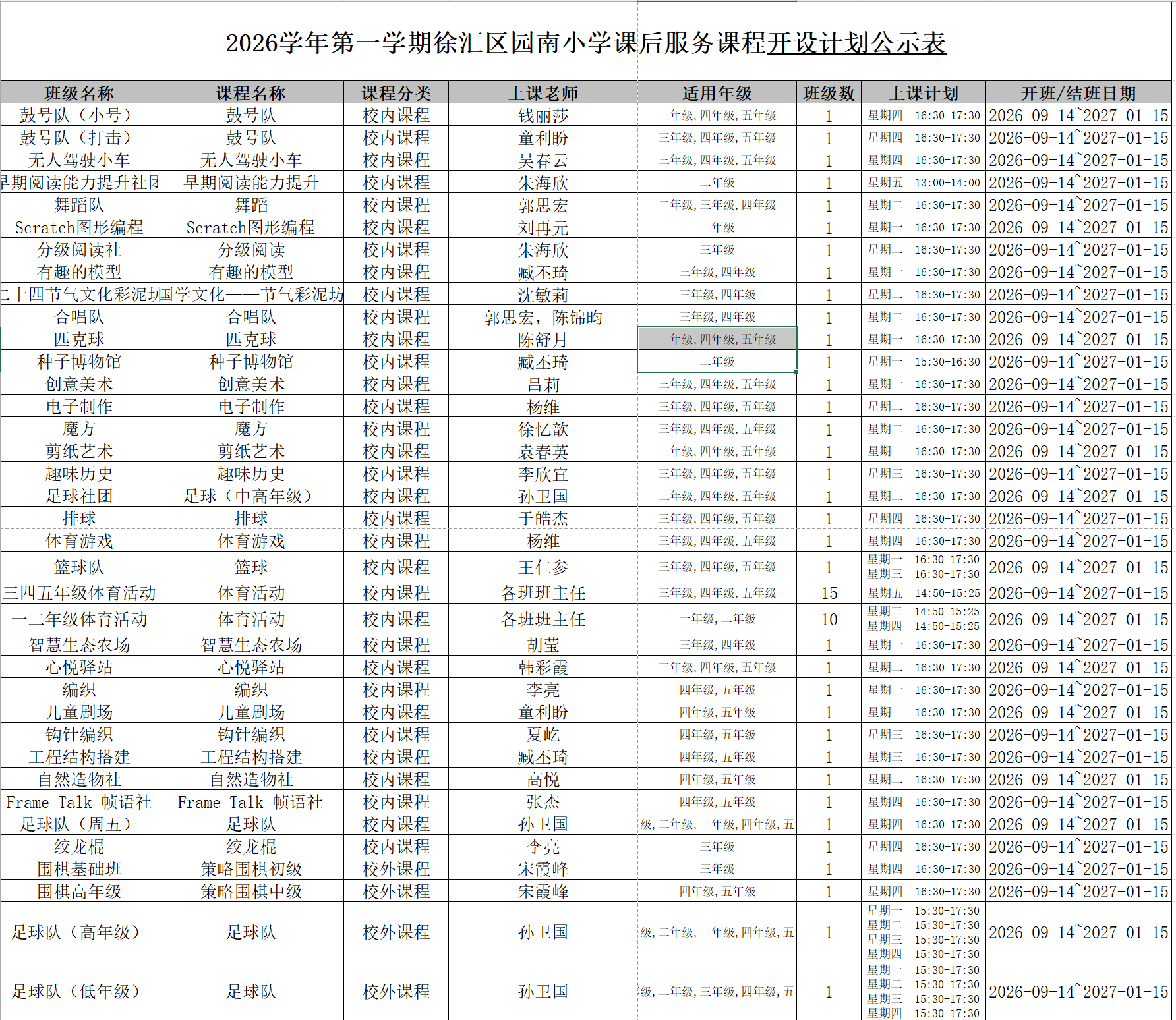This screenshot has width=1176, height=1020.
Task: Select teacher cell 刘再元
Action: point(543,227)
